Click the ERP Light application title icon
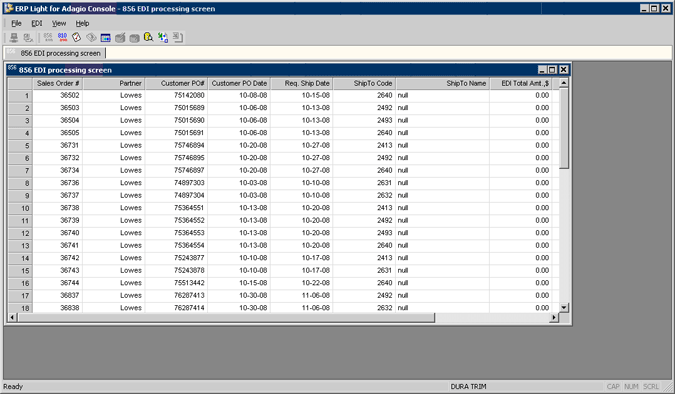 [x=9, y=8]
